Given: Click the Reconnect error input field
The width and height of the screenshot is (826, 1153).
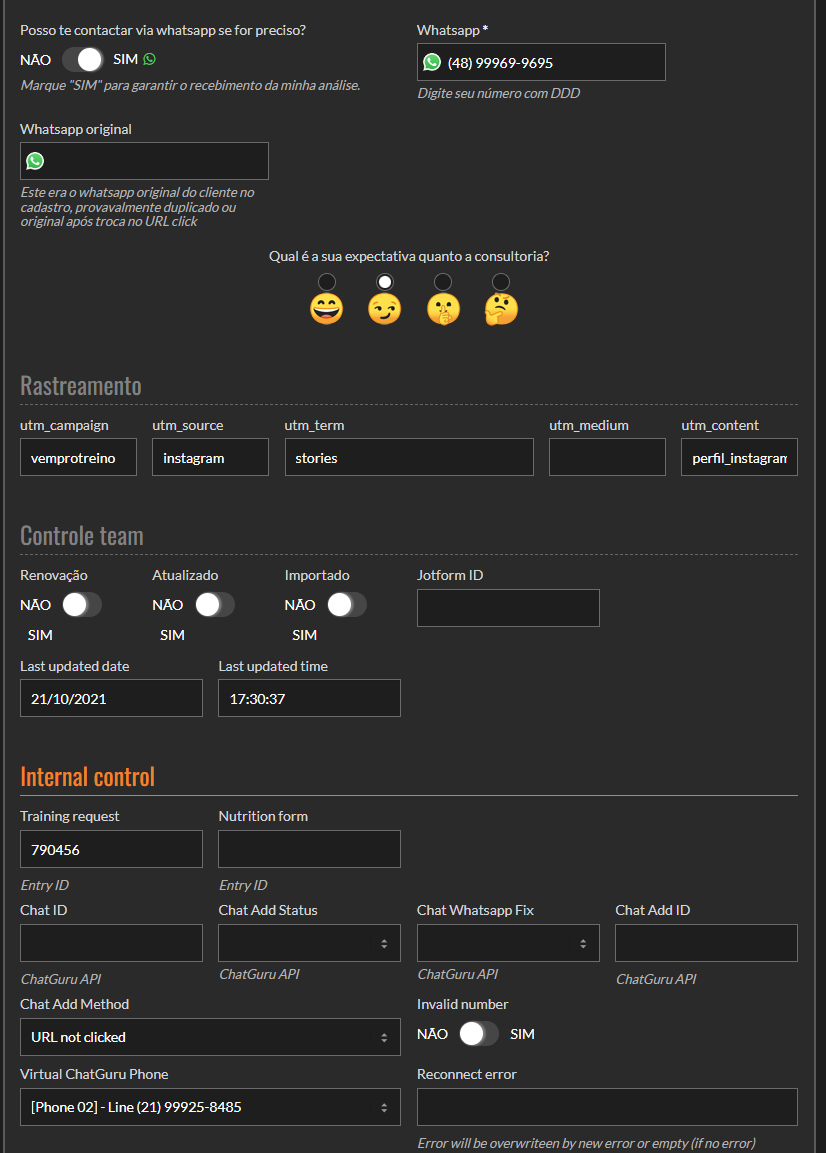Looking at the screenshot, I should 608,1107.
